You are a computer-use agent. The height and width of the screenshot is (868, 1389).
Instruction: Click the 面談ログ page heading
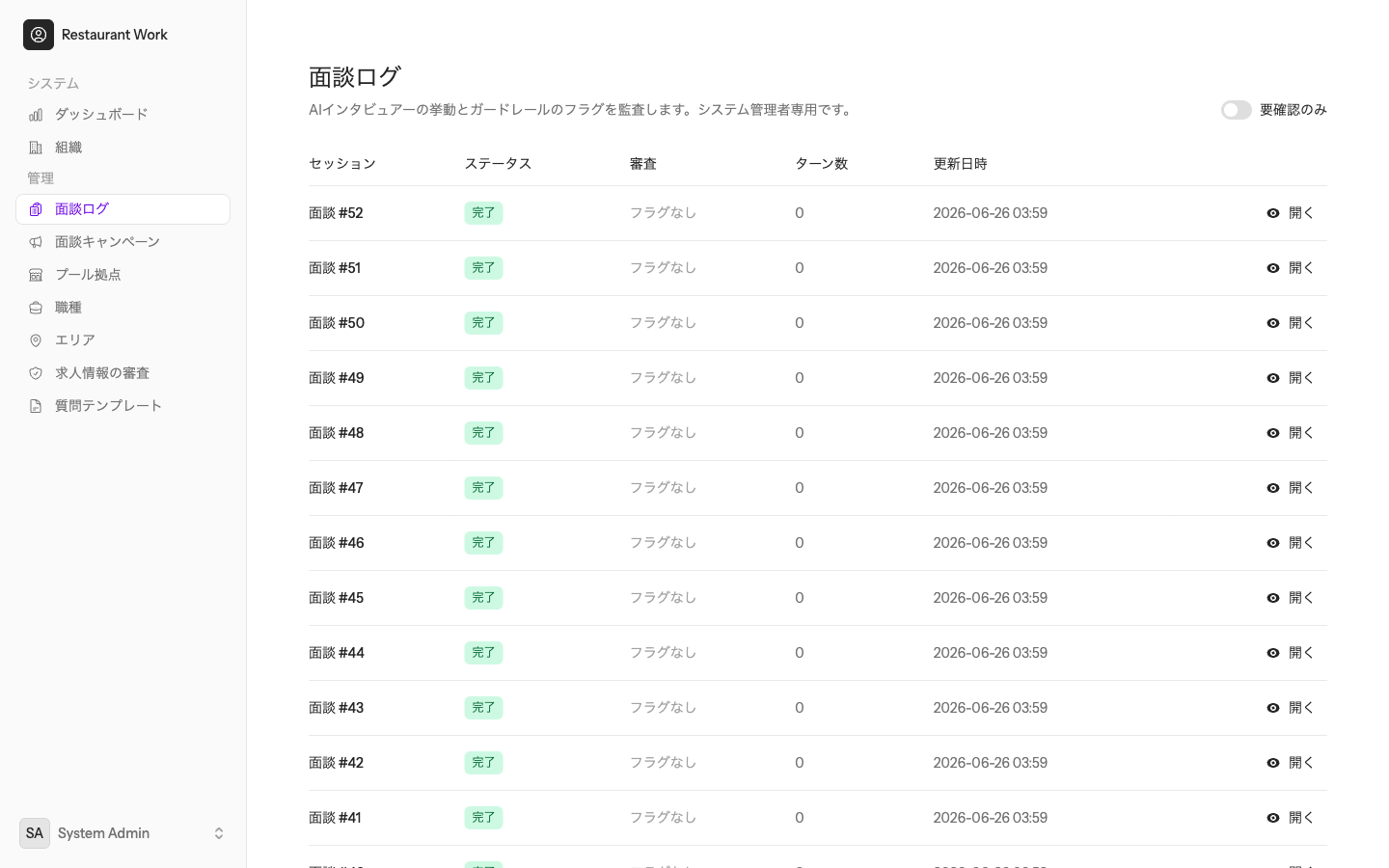[x=355, y=76]
